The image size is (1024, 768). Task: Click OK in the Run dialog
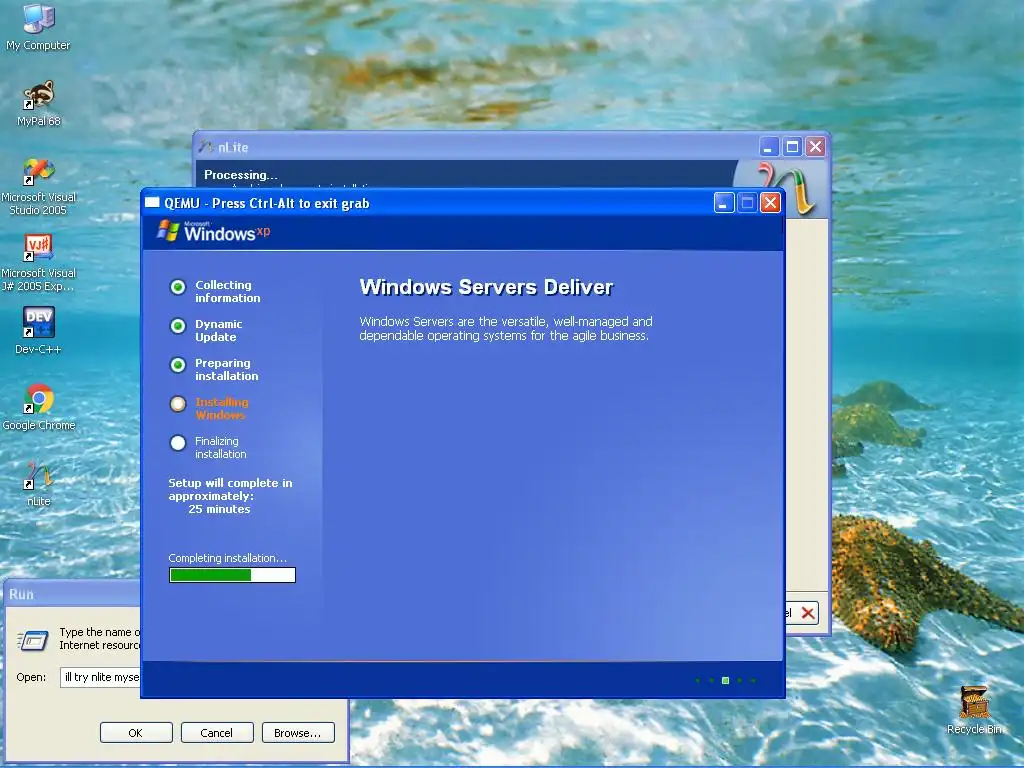(x=136, y=733)
